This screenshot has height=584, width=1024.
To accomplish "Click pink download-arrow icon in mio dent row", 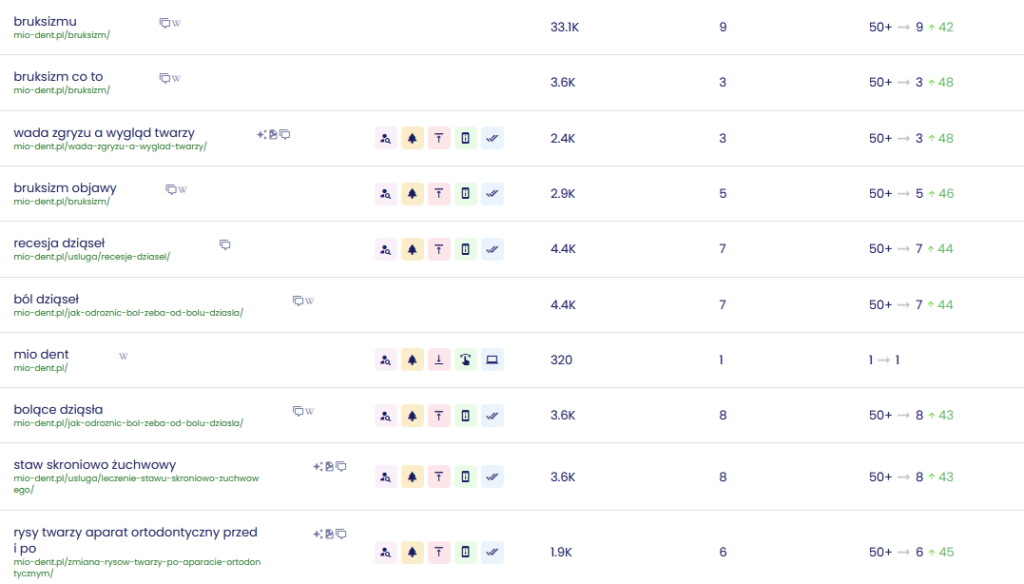I will [x=438, y=360].
